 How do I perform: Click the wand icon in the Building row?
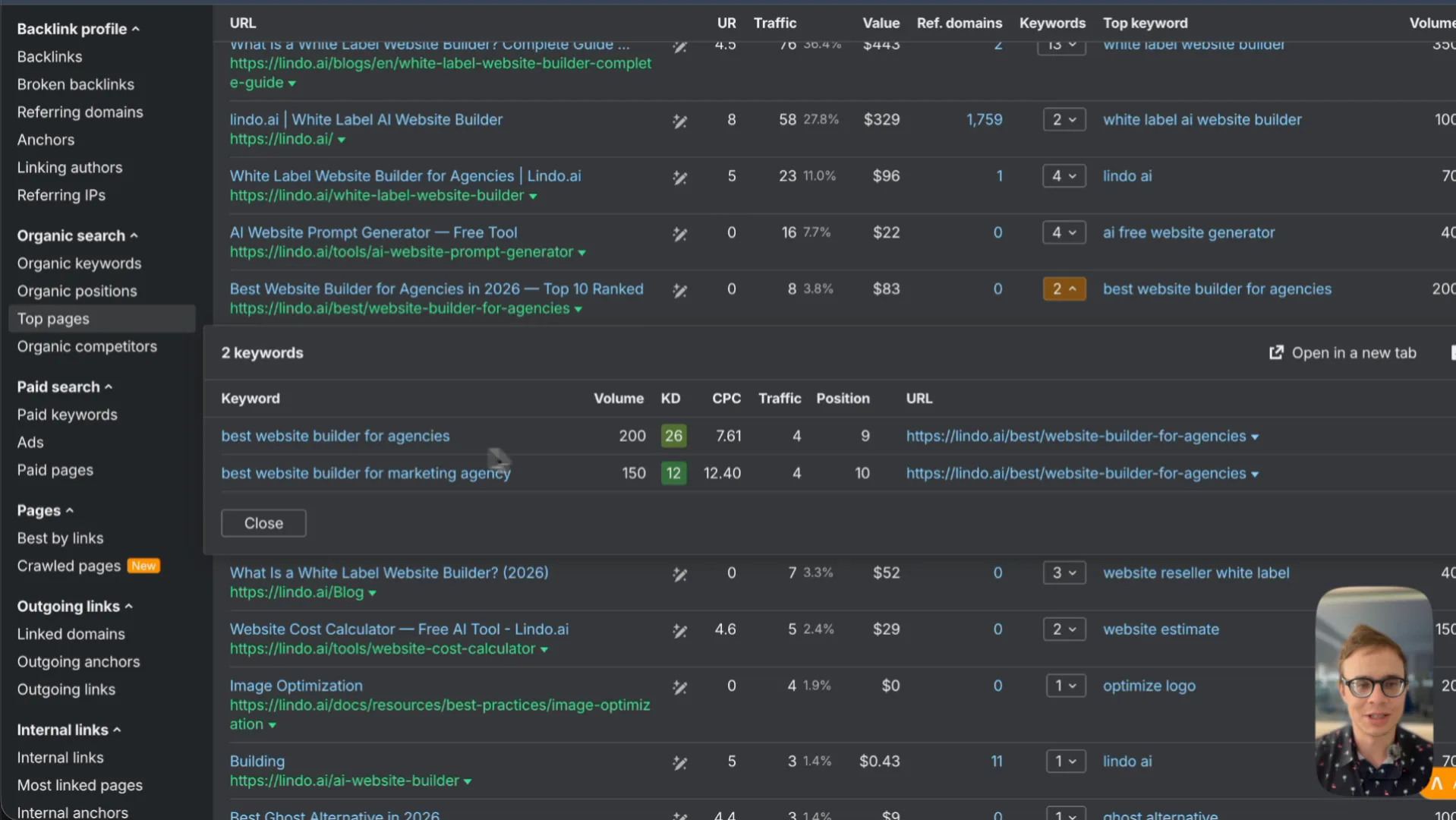tap(679, 763)
